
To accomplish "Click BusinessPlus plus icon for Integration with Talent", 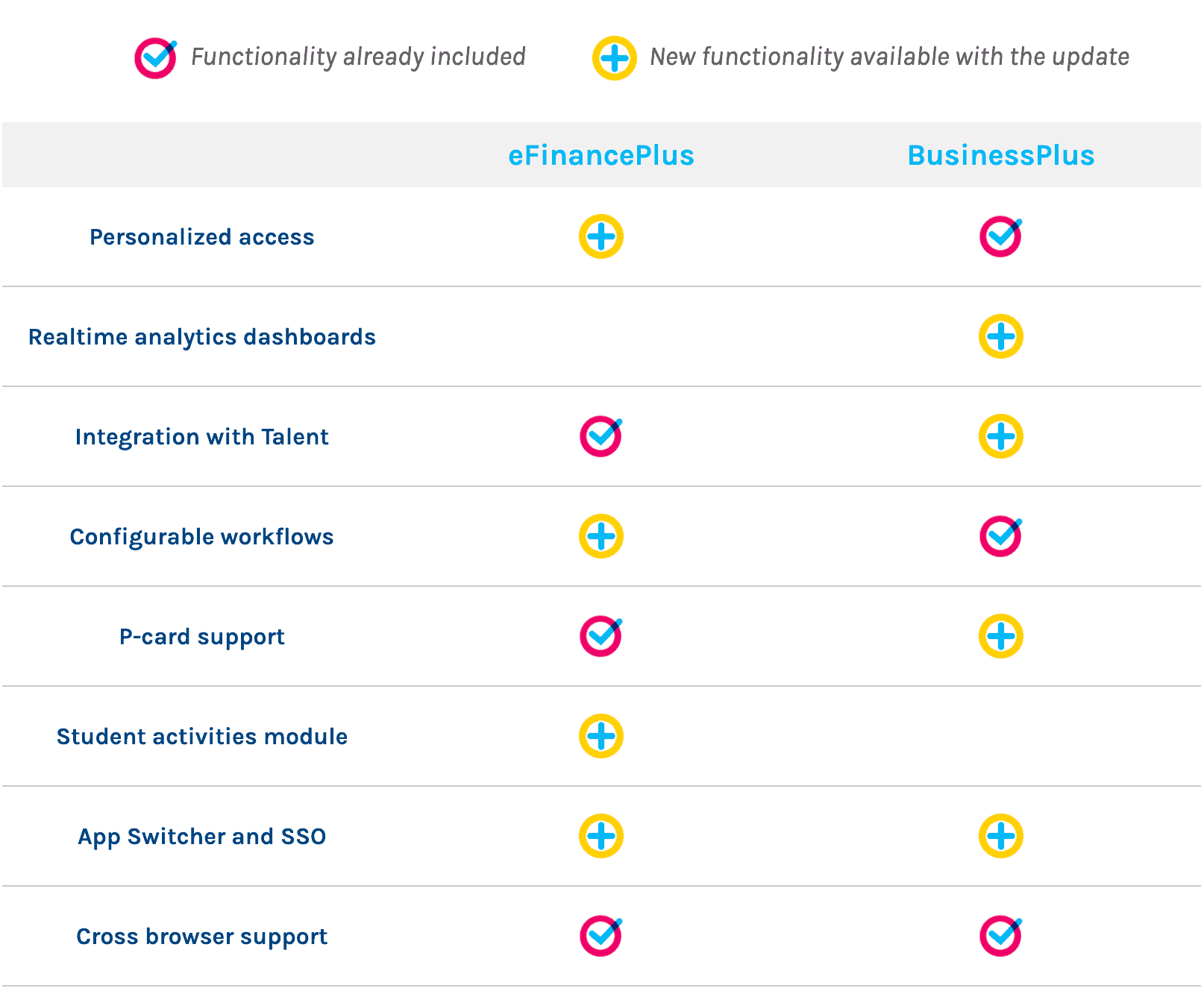I will (1000, 437).
